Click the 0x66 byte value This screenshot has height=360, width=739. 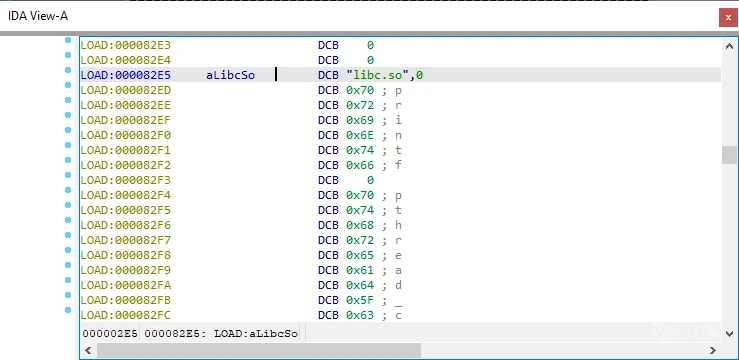tap(360, 165)
